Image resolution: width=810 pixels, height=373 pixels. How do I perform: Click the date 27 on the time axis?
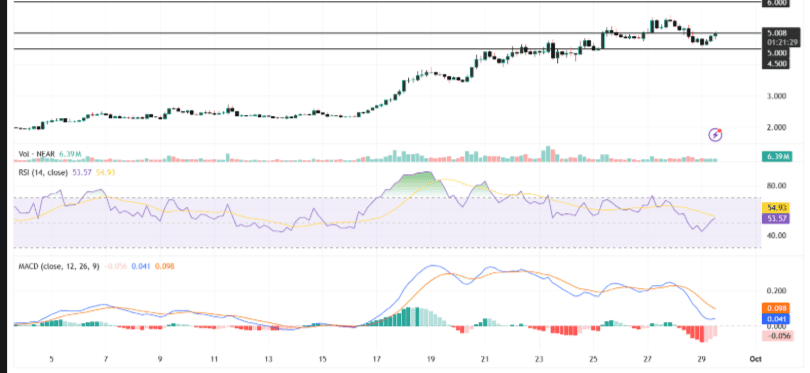[647, 359]
